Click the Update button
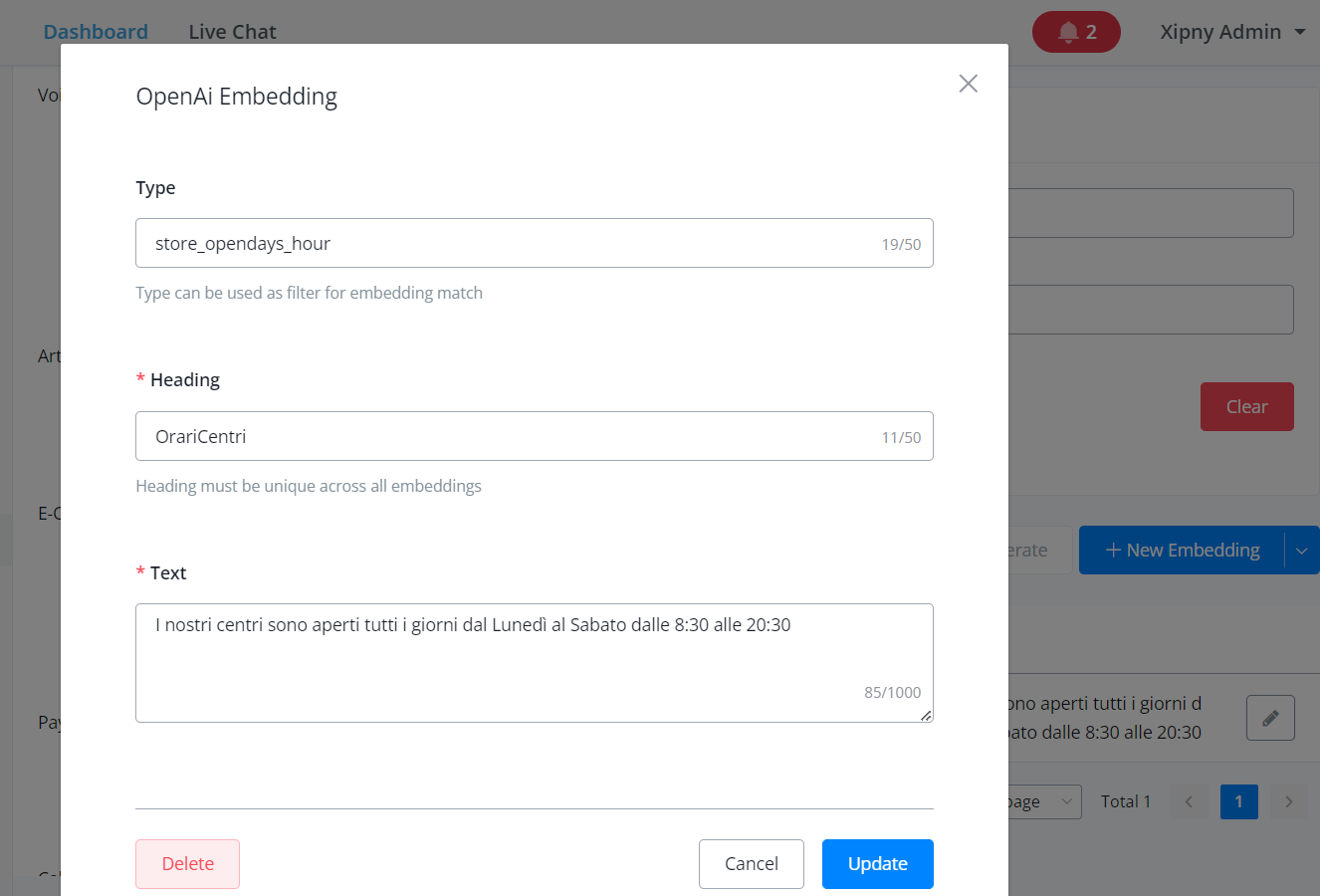Screen dimensions: 1320x896 coord(878,864)
